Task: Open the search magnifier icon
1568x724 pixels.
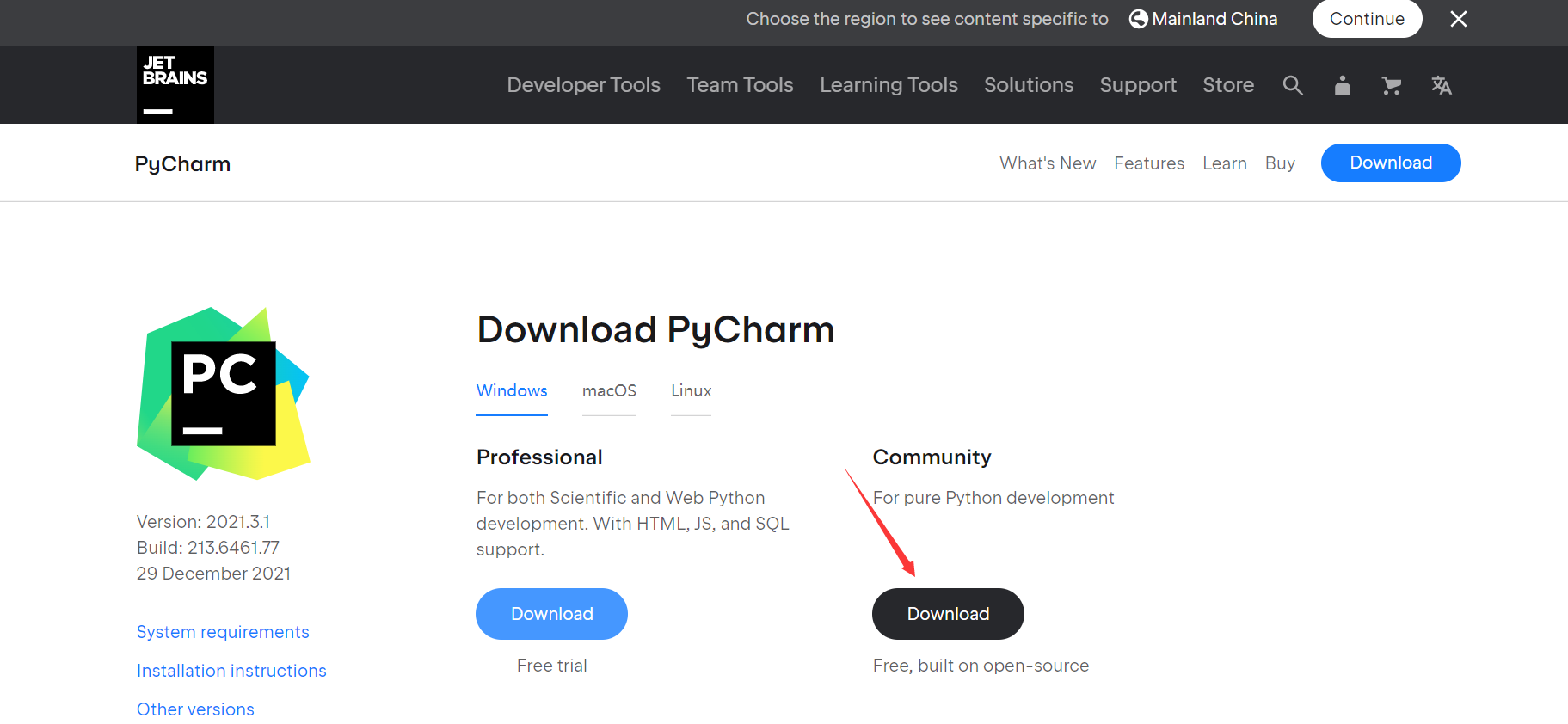Action: 1293,85
